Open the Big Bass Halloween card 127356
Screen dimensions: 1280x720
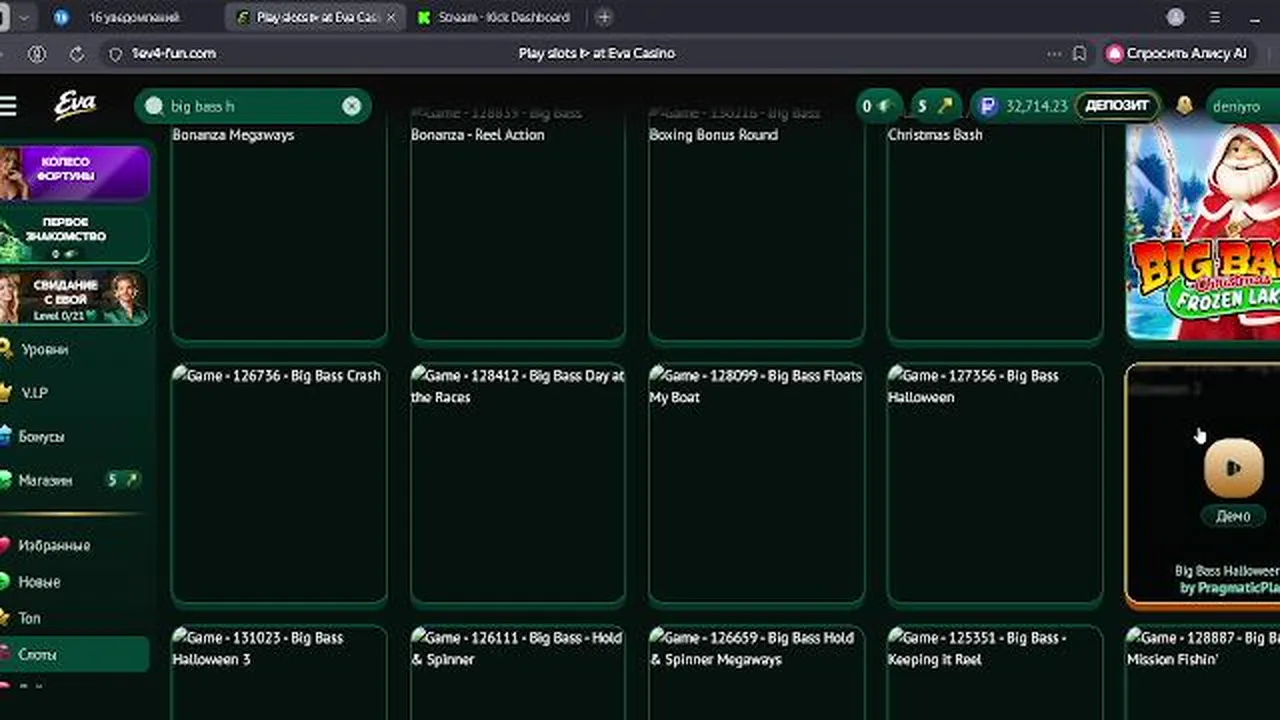click(995, 485)
